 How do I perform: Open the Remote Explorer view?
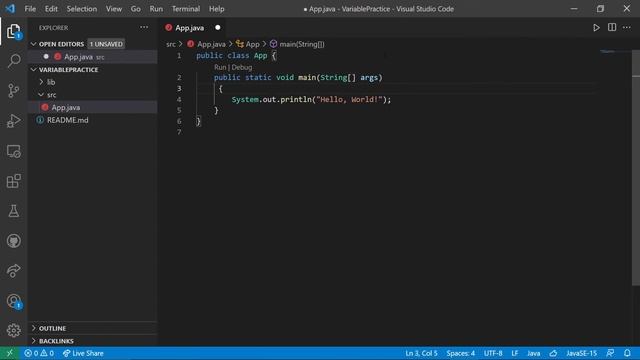click(13, 151)
